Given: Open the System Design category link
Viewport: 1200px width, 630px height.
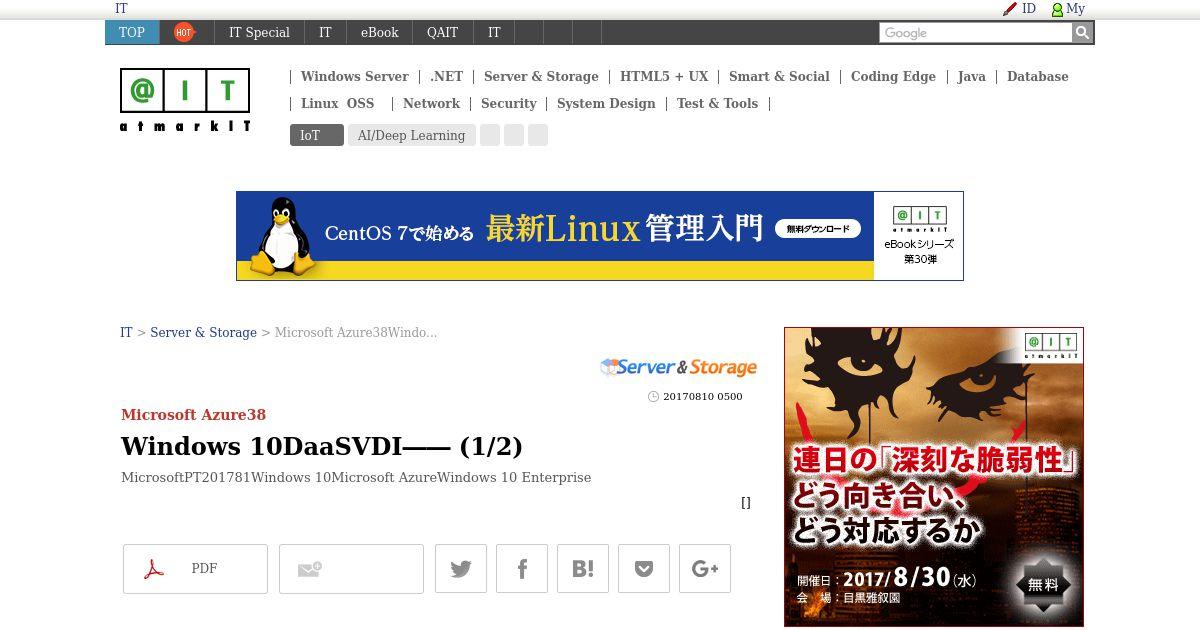Looking at the screenshot, I should click(606, 103).
